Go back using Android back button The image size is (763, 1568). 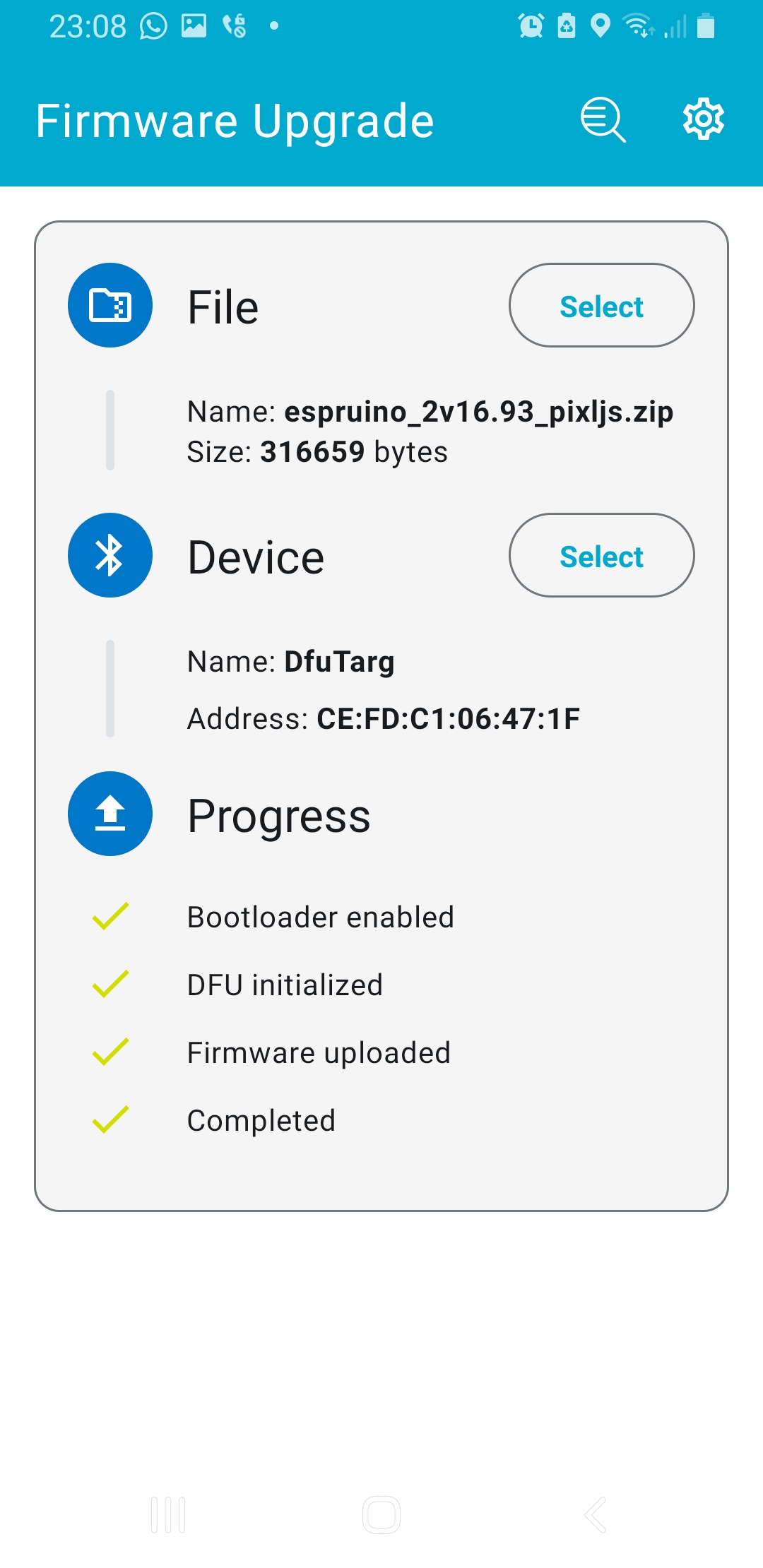pos(595,1515)
